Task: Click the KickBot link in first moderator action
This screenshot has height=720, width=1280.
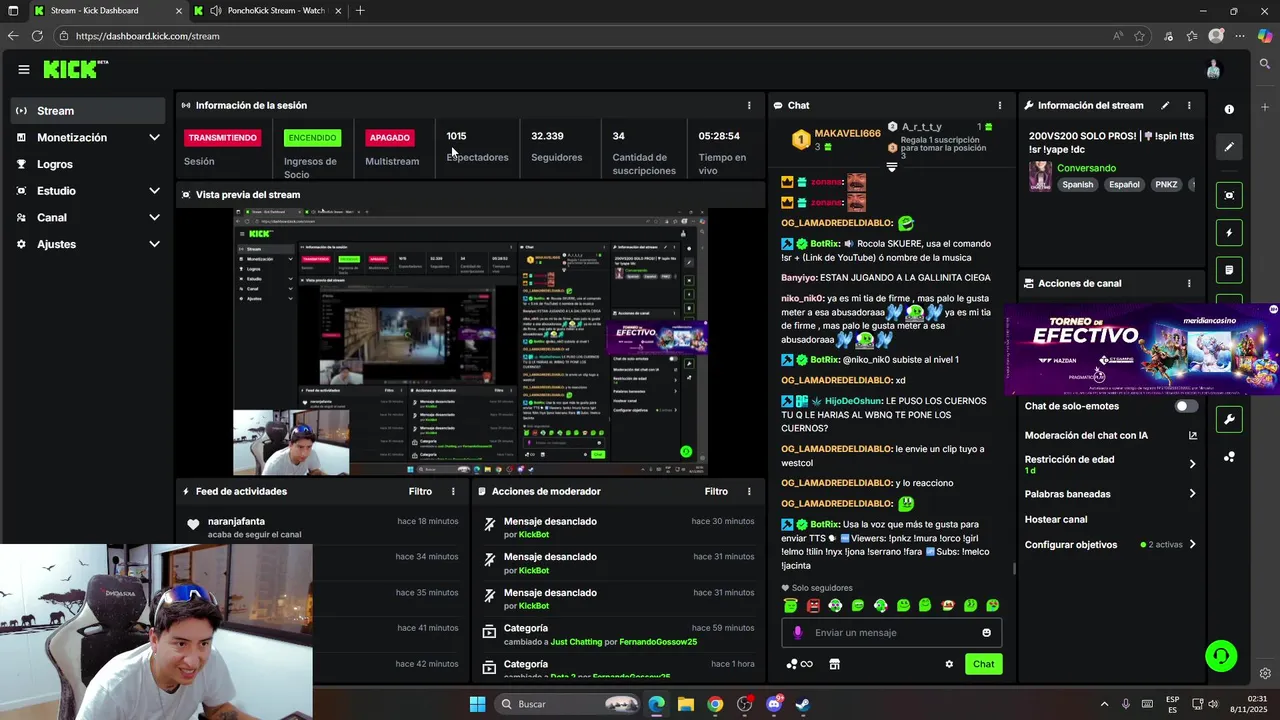Action: (534, 534)
